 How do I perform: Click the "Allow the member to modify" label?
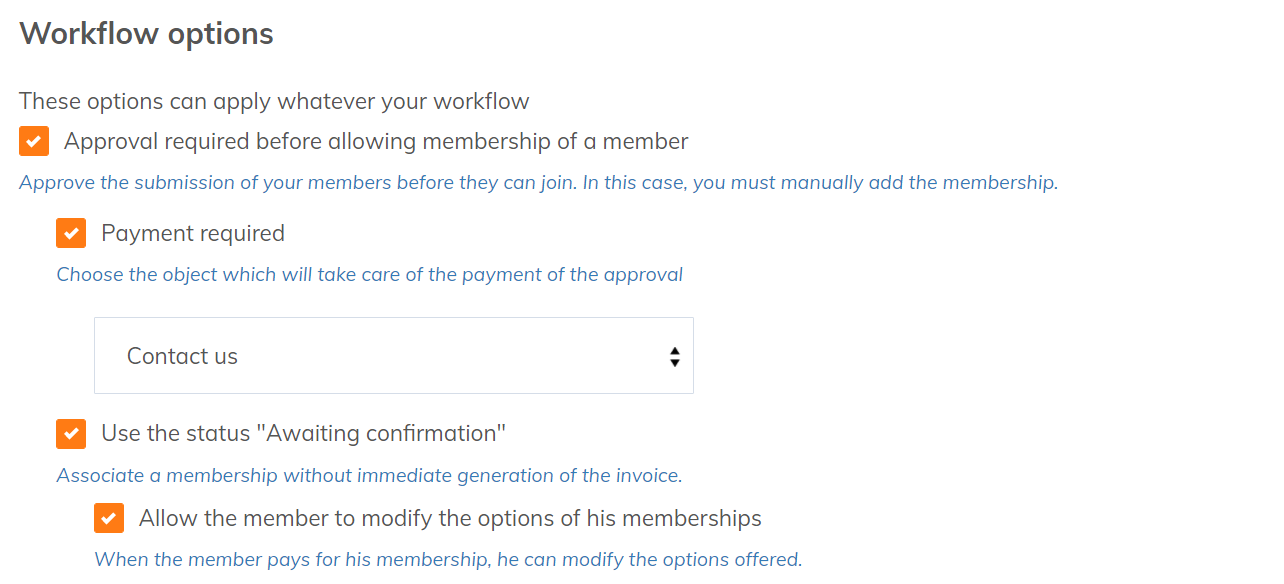coord(450,518)
